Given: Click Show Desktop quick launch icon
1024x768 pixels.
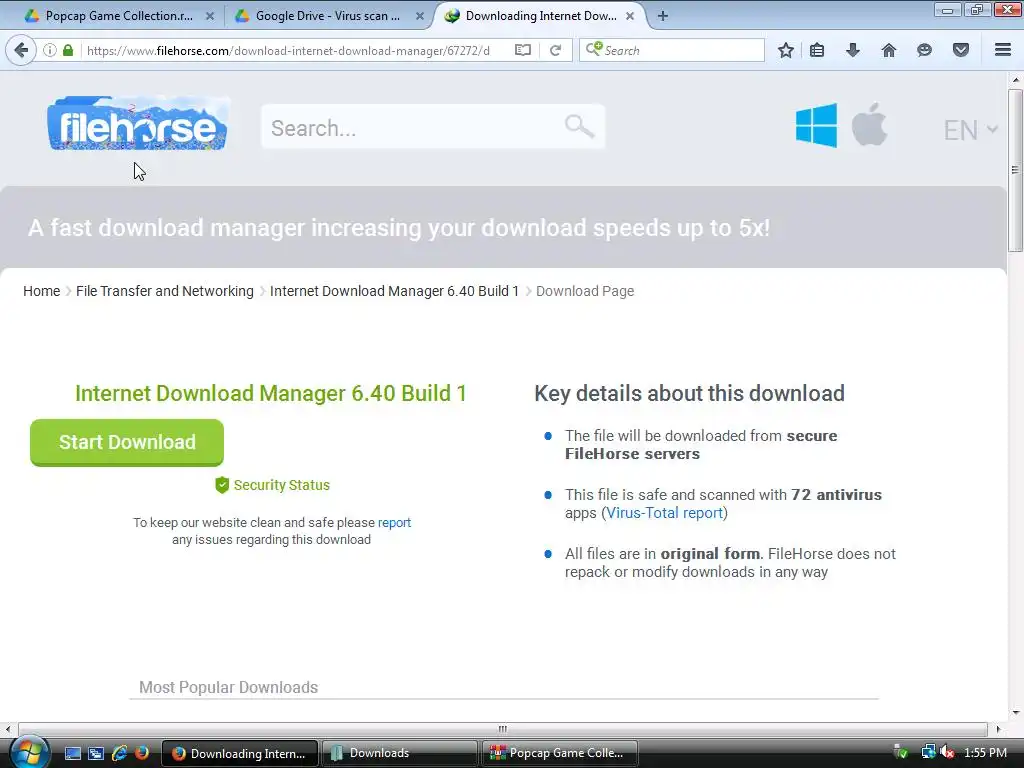Looking at the screenshot, I should (x=72, y=753).
